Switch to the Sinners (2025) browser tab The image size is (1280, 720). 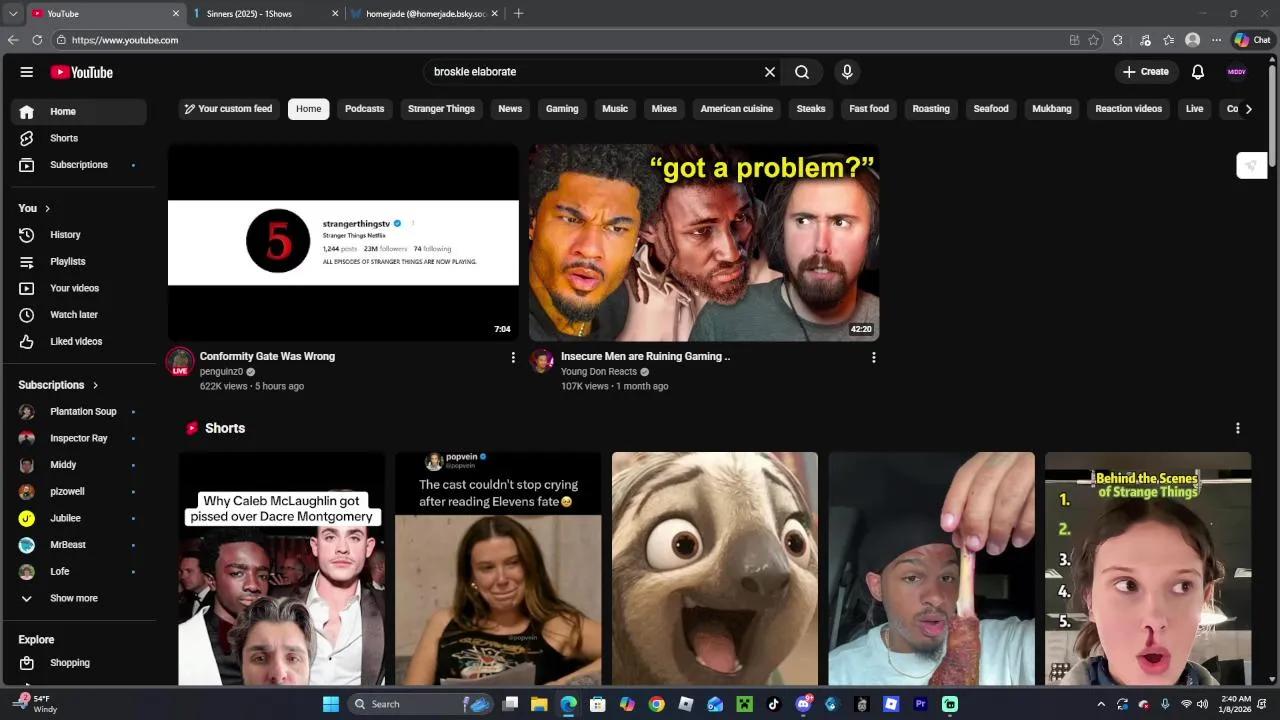(x=266, y=14)
